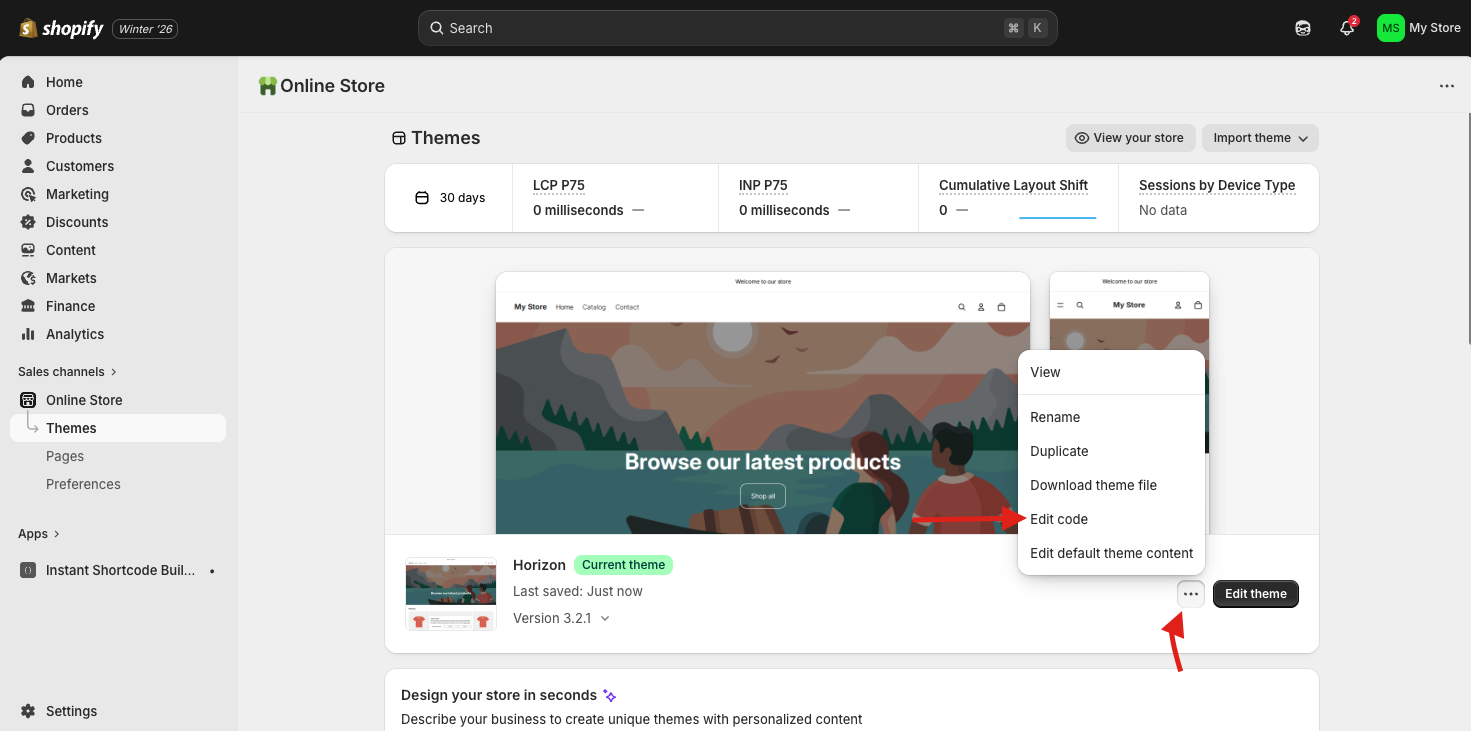Click the inbox chat icon in top bar
Viewport: 1471px width, 731px height.
click(1302, 28)
